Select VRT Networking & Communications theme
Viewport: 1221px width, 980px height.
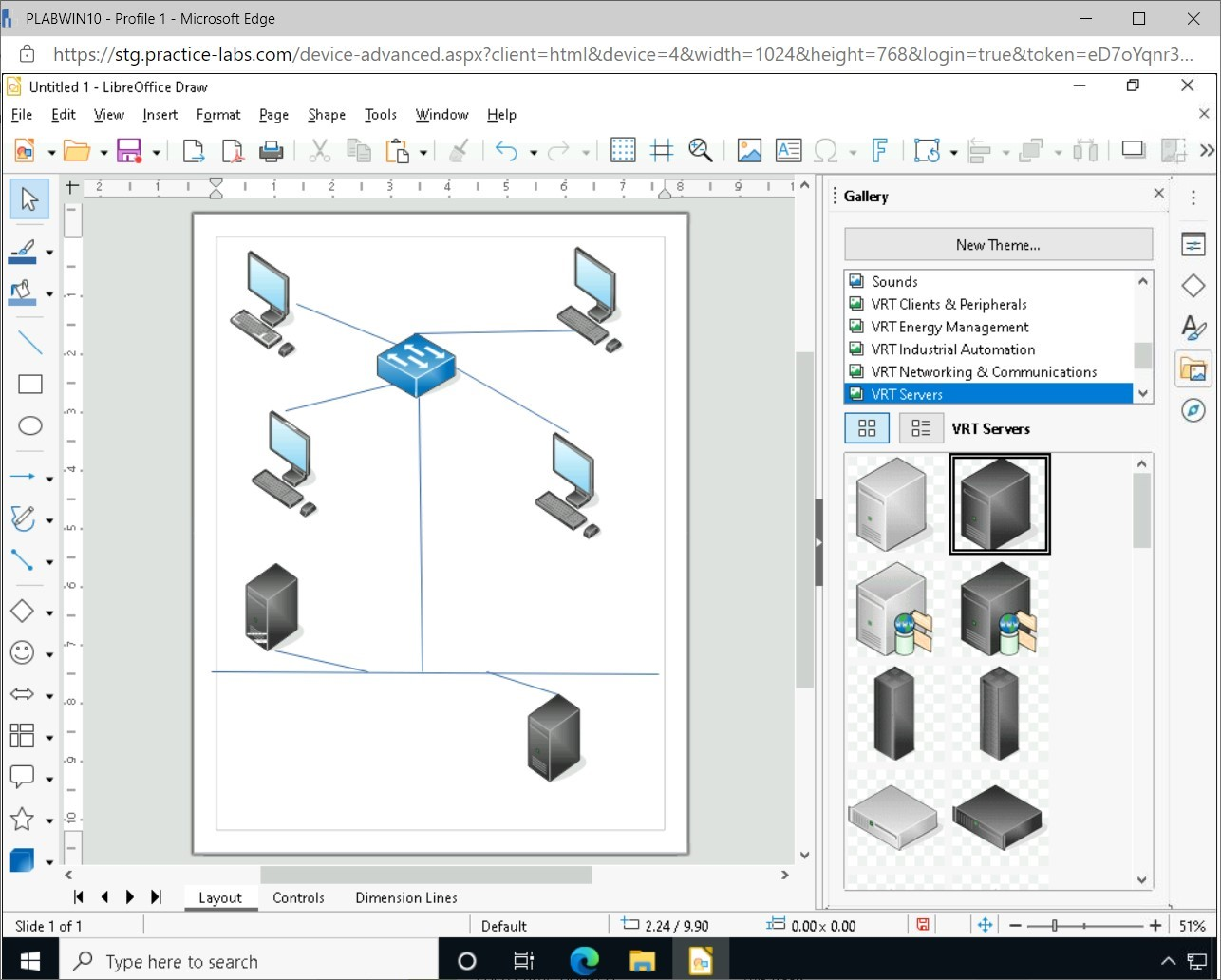(984, 372)
